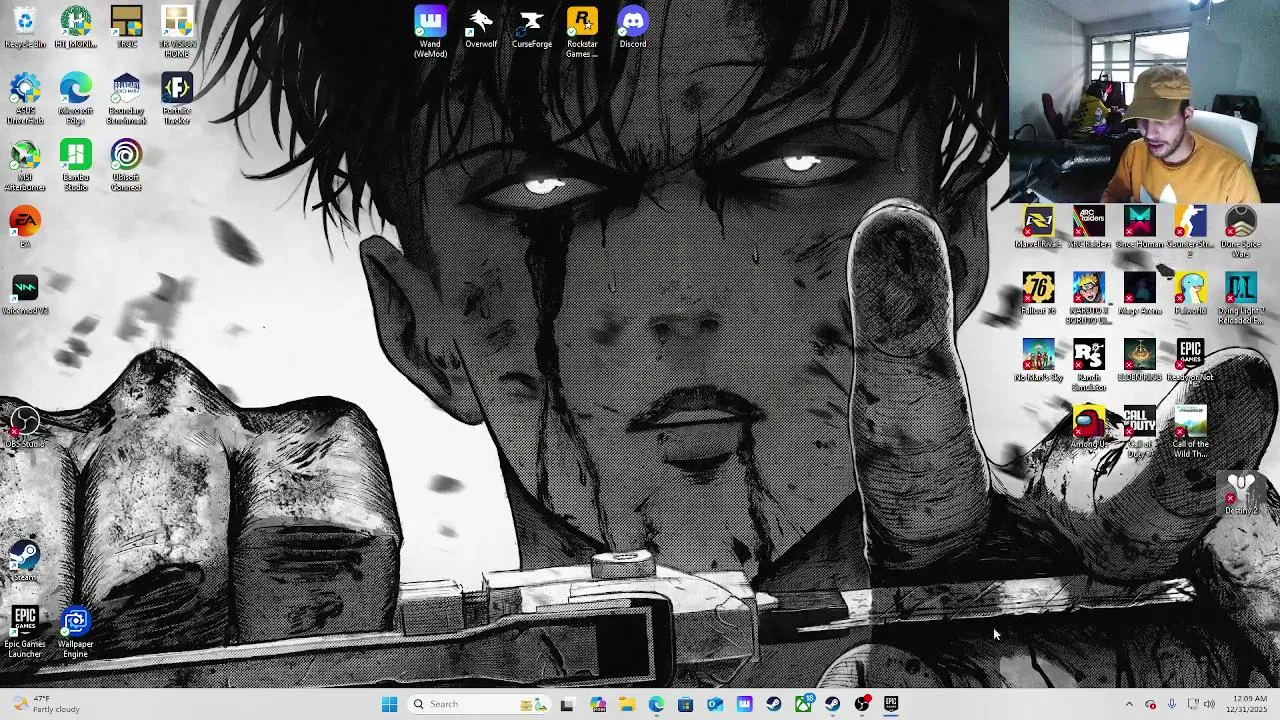The width and height of the screenshot is (1280, 720).
Task: Open the Recycle Bin desktop icon
Action: click(x=25, y=28)
